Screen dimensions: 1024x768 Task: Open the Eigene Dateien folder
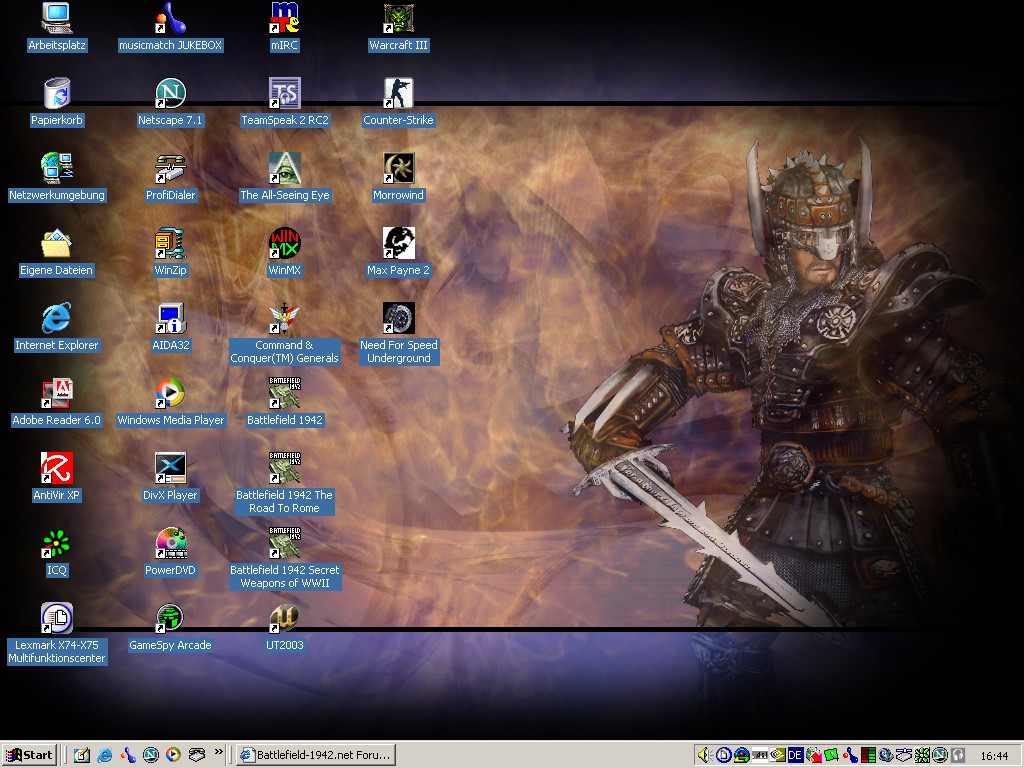56,252
